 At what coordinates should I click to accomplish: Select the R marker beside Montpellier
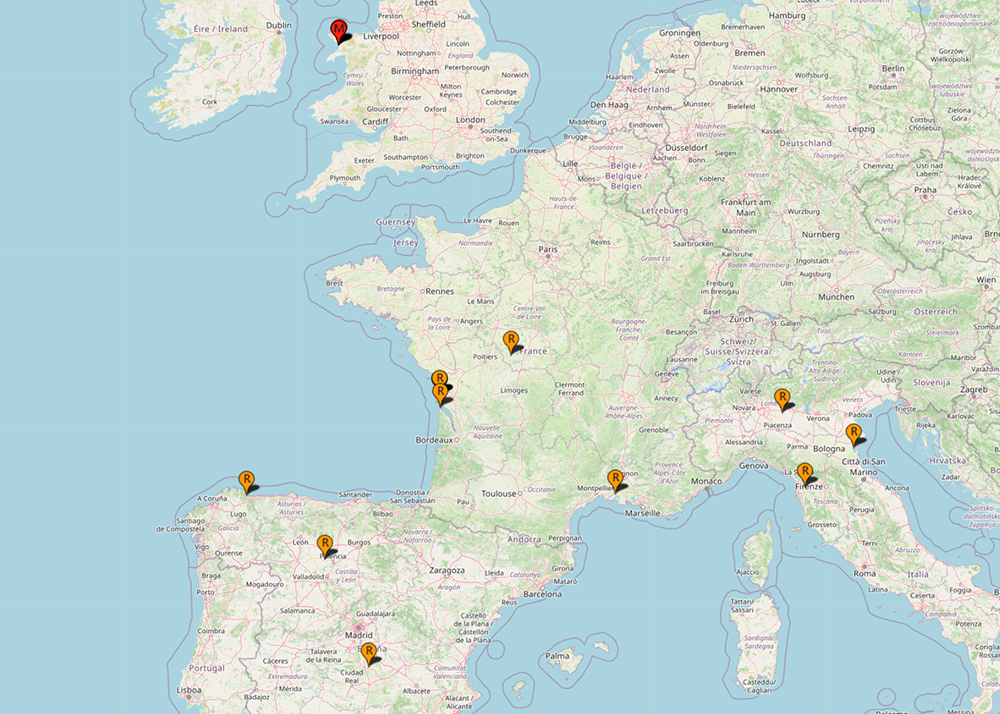pyautogui.click(x=615, y=479)
